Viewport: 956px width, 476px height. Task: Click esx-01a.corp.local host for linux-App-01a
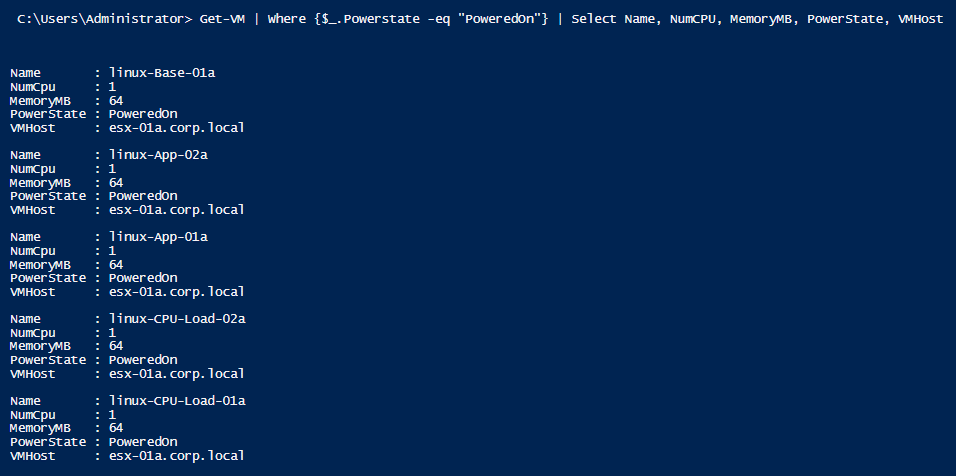[177, 292]
